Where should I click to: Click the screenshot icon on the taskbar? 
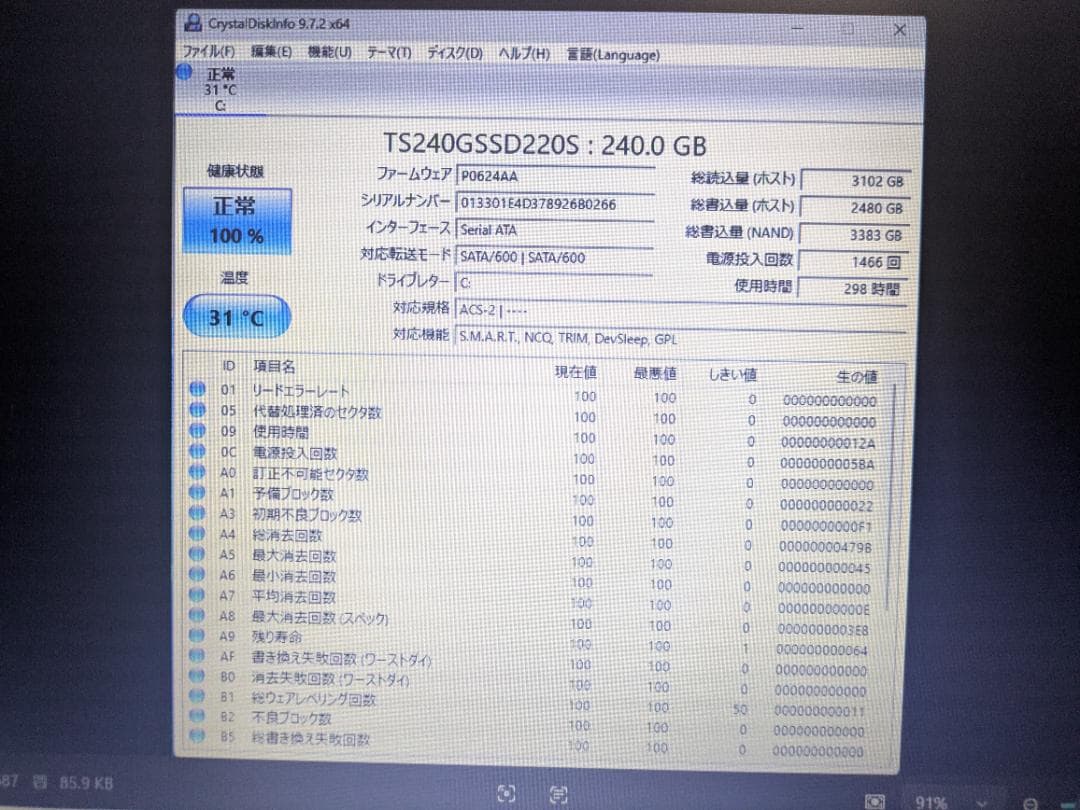(x=505, y=794)
